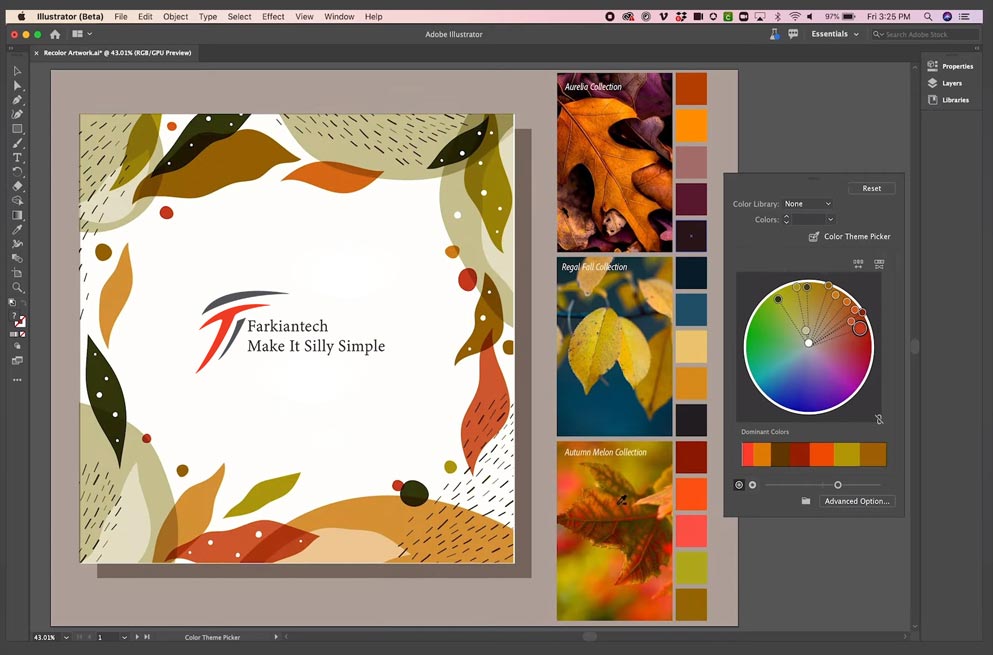Toggle link harmony colors icon below wheel
The image size is (993, 655).
[879, 420]
